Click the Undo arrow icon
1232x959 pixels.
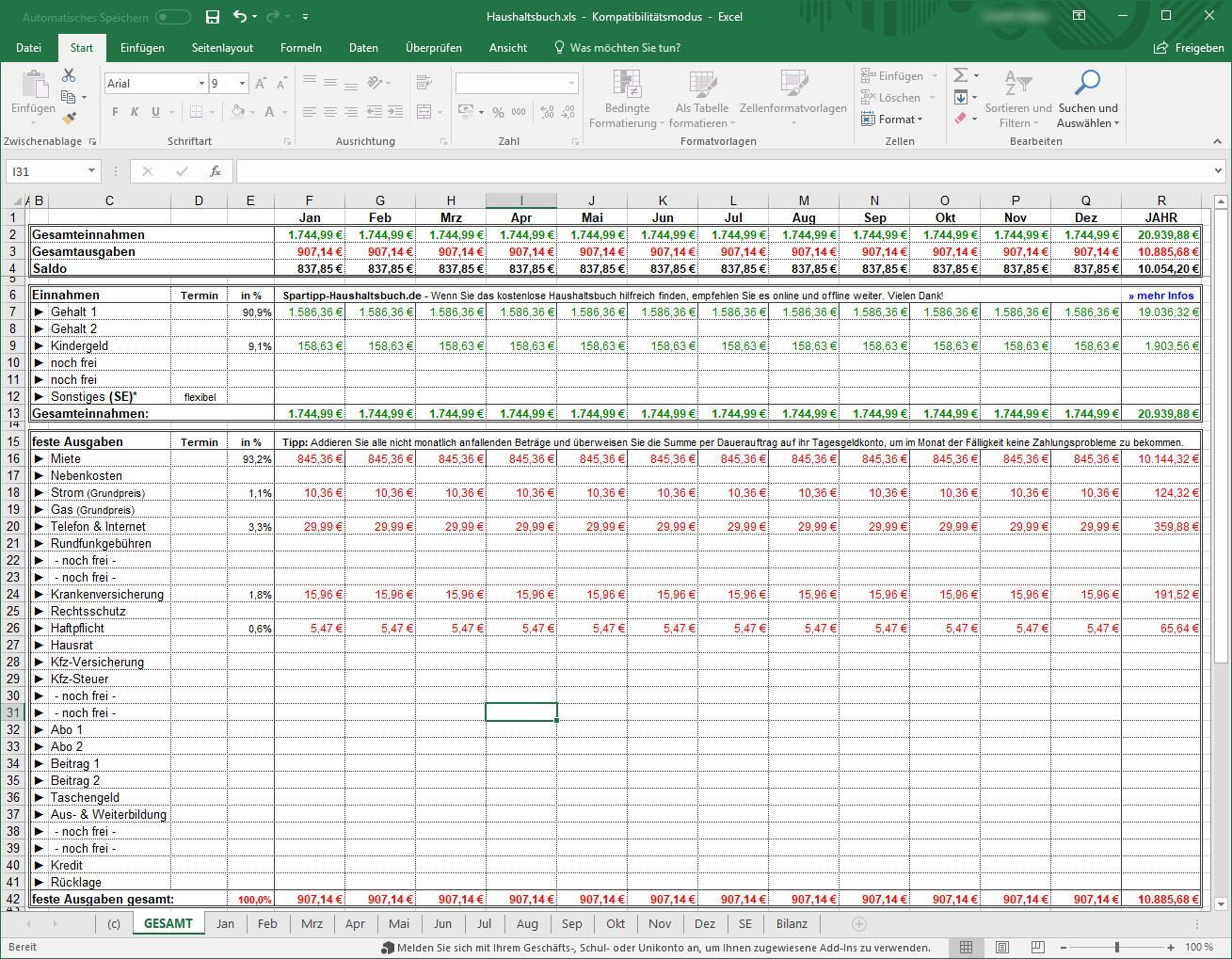[x=240, y=17]
